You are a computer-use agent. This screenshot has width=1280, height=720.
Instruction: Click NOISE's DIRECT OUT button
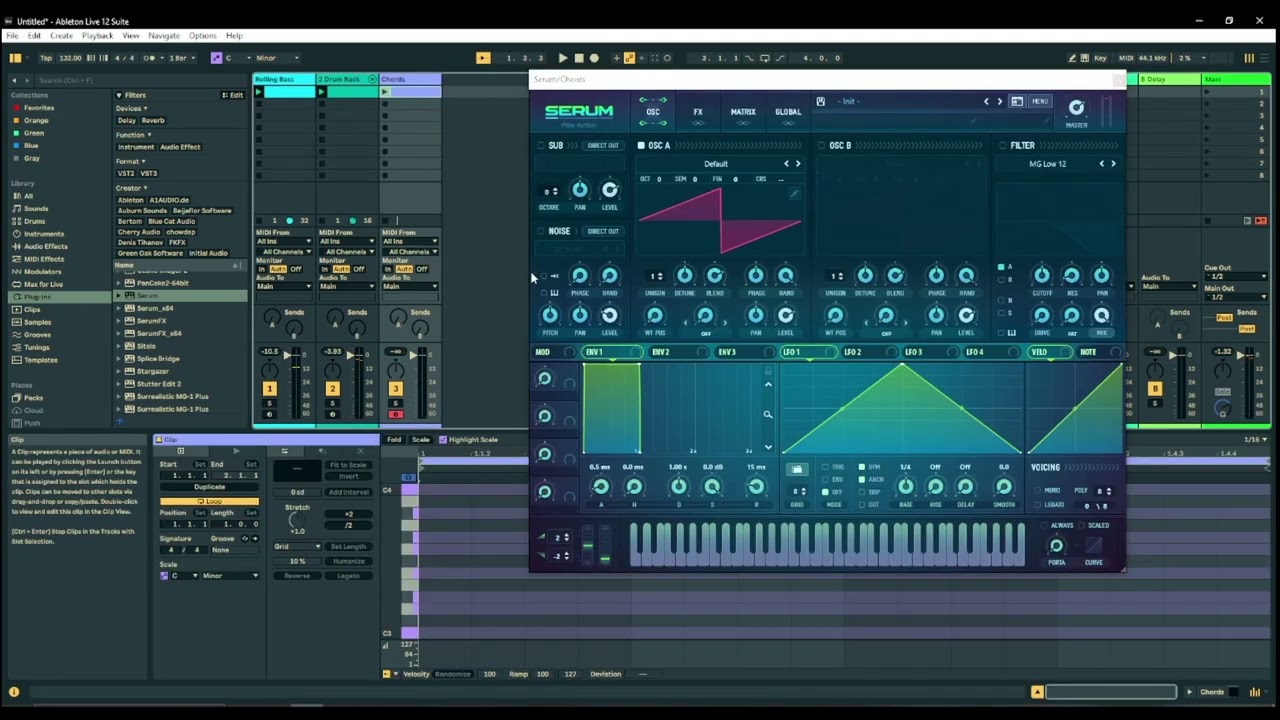(603, 232)
